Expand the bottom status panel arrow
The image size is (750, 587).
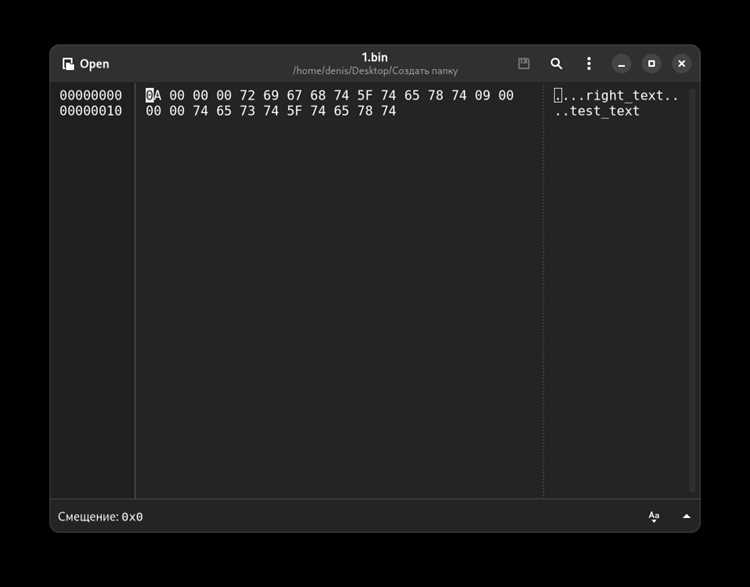686,516
